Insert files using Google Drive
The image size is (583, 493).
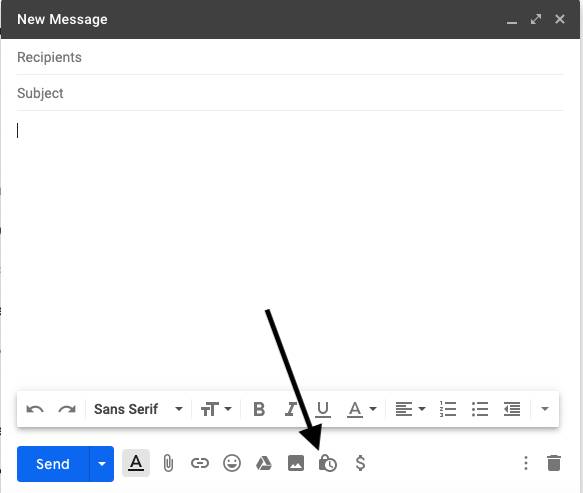(x=264, y=463)
